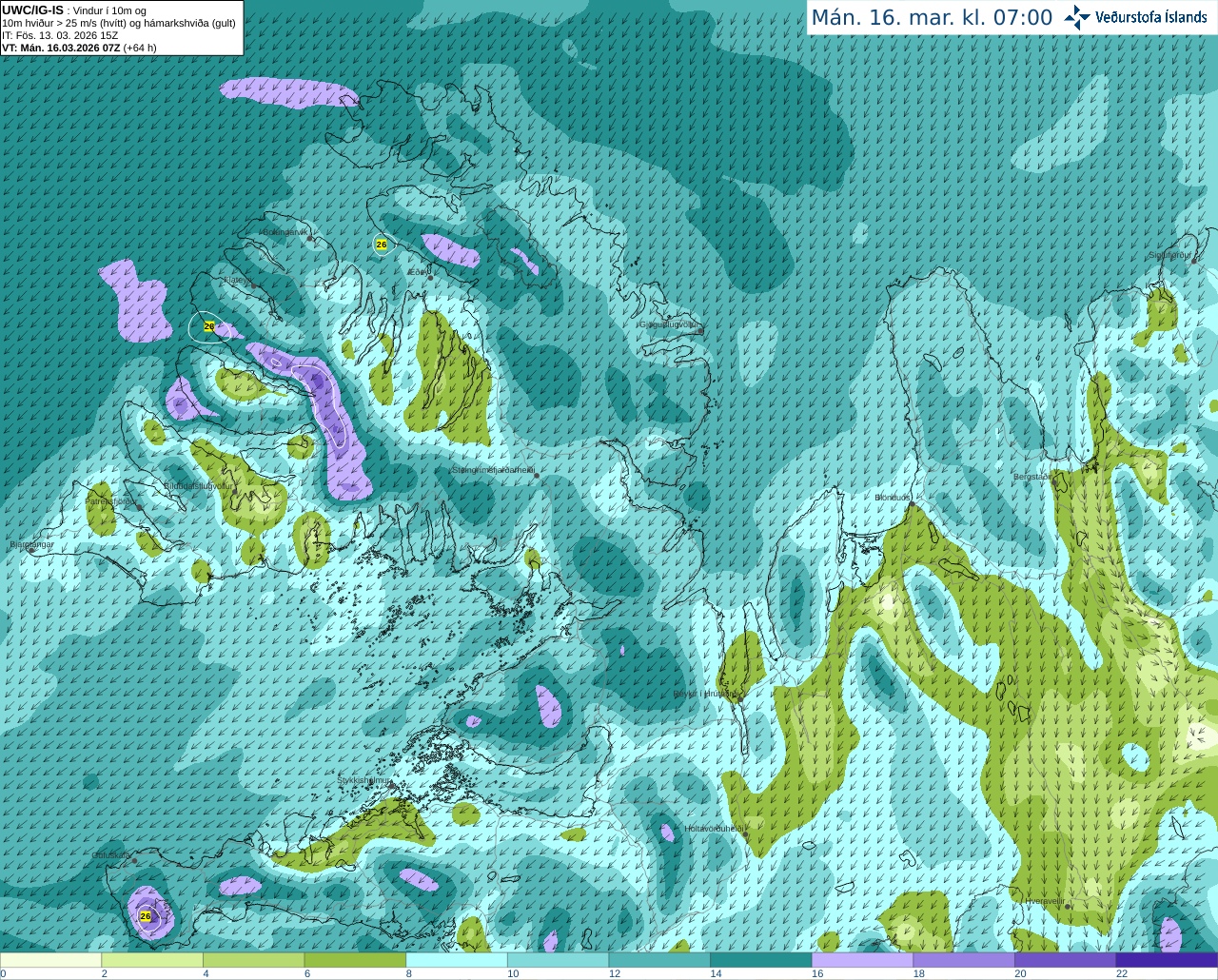The image size is (1218, 980).
Task: Pick the 20–22 m/s violet legend swatch
Action: tap(1066, 960)
